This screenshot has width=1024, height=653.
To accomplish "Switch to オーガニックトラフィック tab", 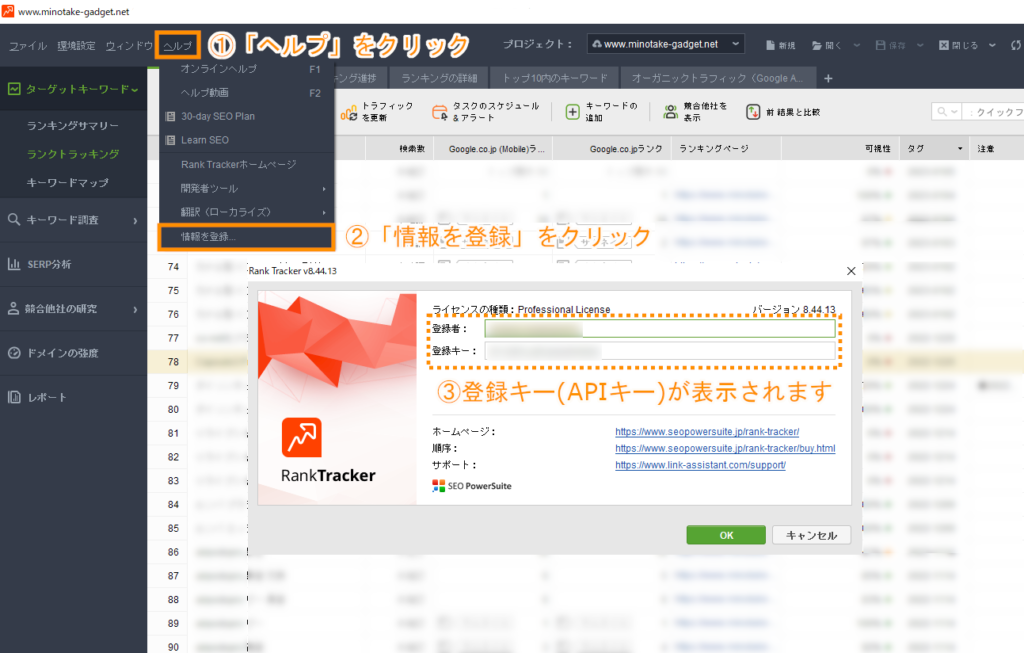I will 718,78.
